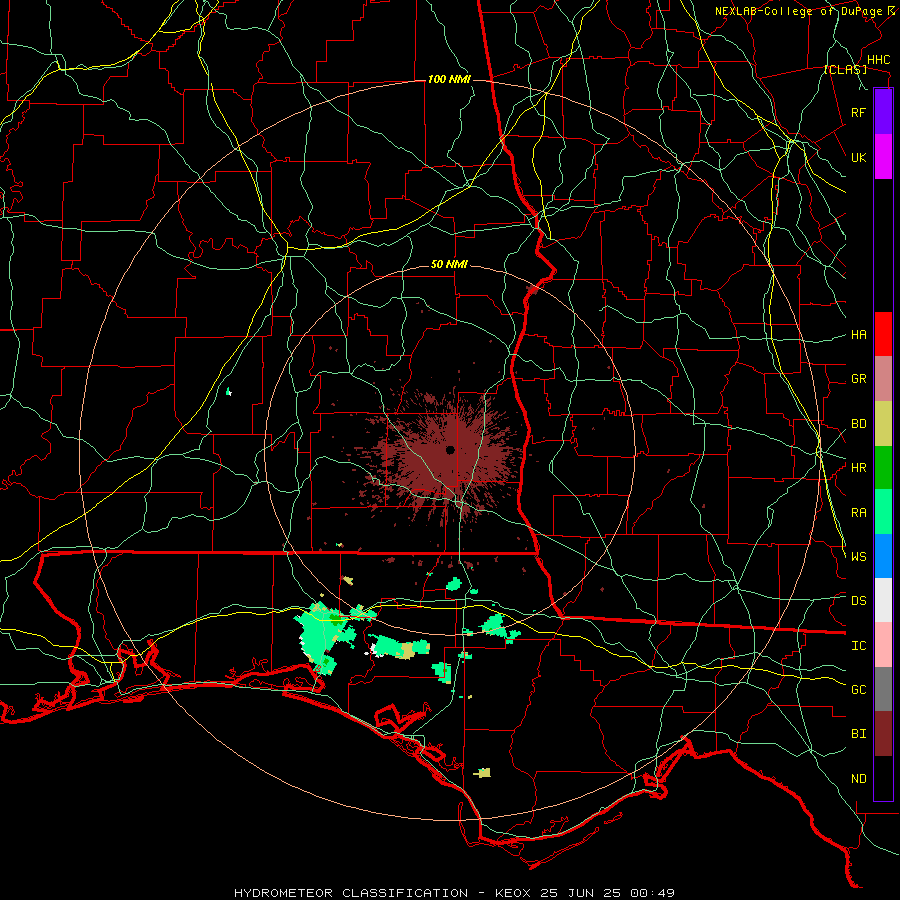Viewport: 900px width, 900px height.
Task: Click the BD legend label
Action: pos(858,424)
